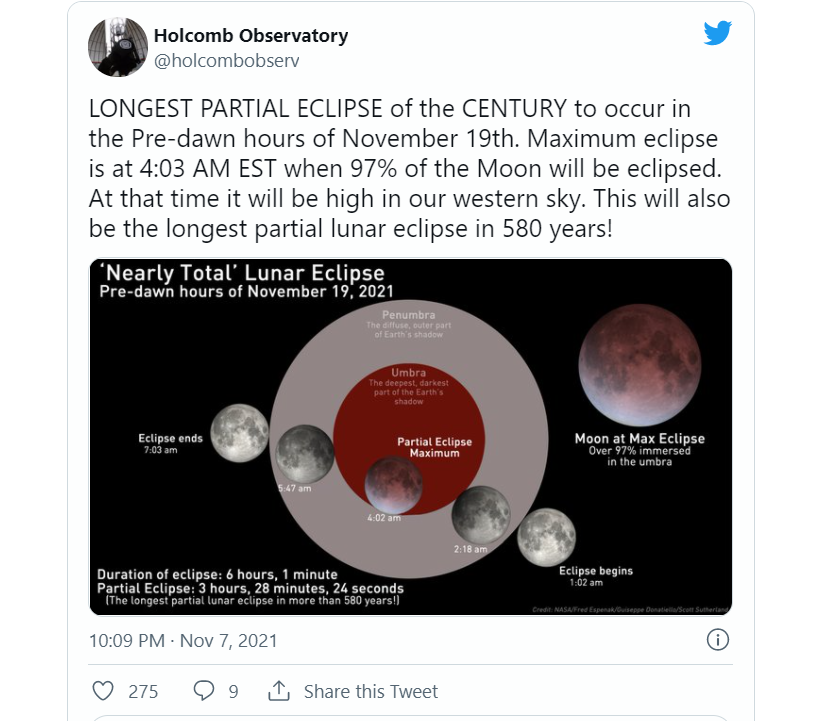The image size is (829, 721).
Task: Open replies via speech bubble icon
Action: click(x=204, y=691)
